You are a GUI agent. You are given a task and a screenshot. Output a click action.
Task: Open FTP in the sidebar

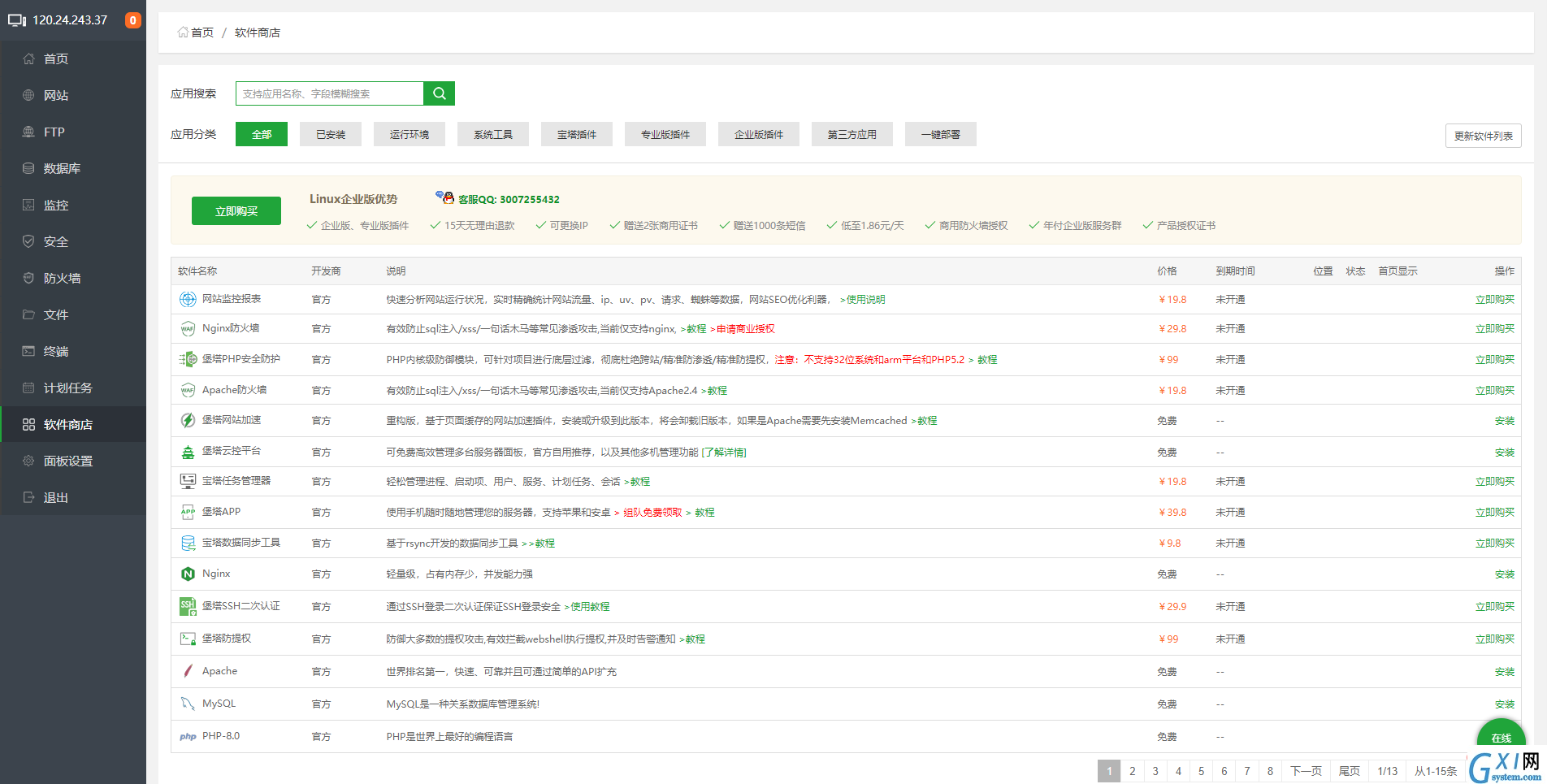click(73, 132)
